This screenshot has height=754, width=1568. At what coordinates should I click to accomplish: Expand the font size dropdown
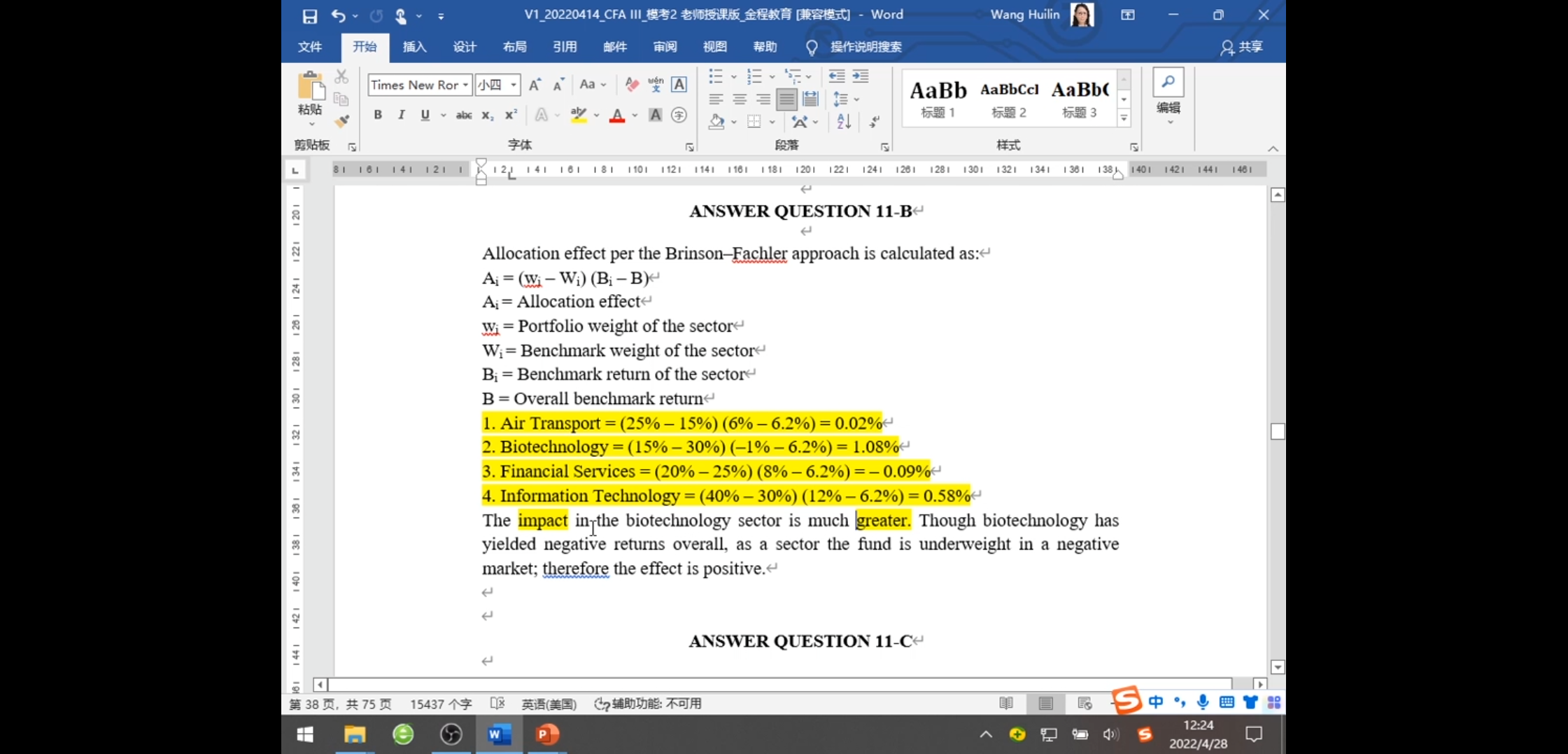click(x=514, y=85)
